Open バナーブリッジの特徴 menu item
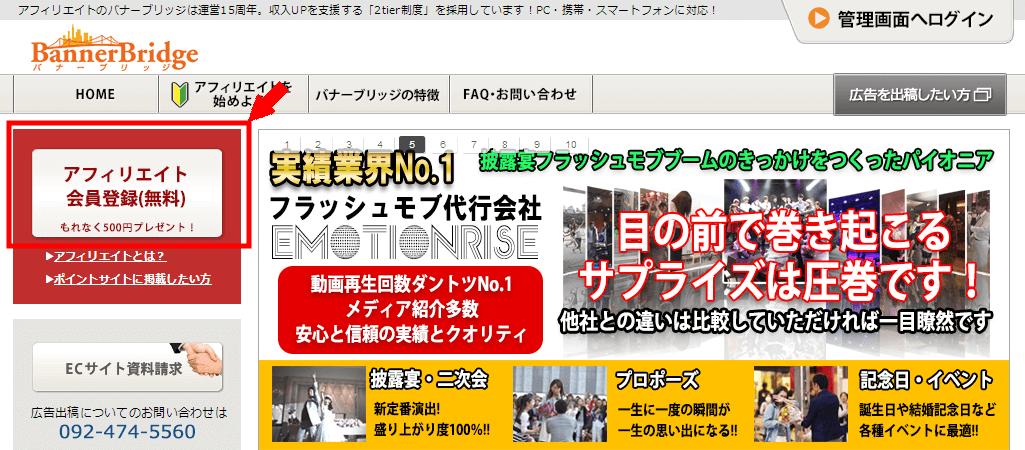The height and width of the screenshot is (450, 1025). click(377, 94)
